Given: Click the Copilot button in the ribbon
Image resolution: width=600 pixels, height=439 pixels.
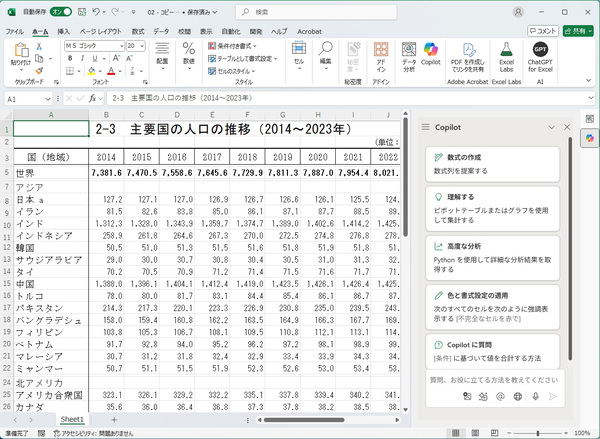Looking at the screenshot, I should tap(431, 55).
